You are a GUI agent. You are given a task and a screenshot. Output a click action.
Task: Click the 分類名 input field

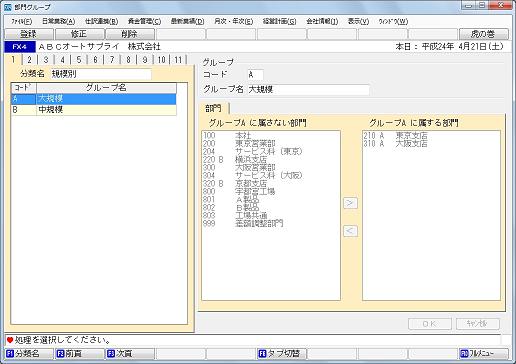click(x=101, y=74)
